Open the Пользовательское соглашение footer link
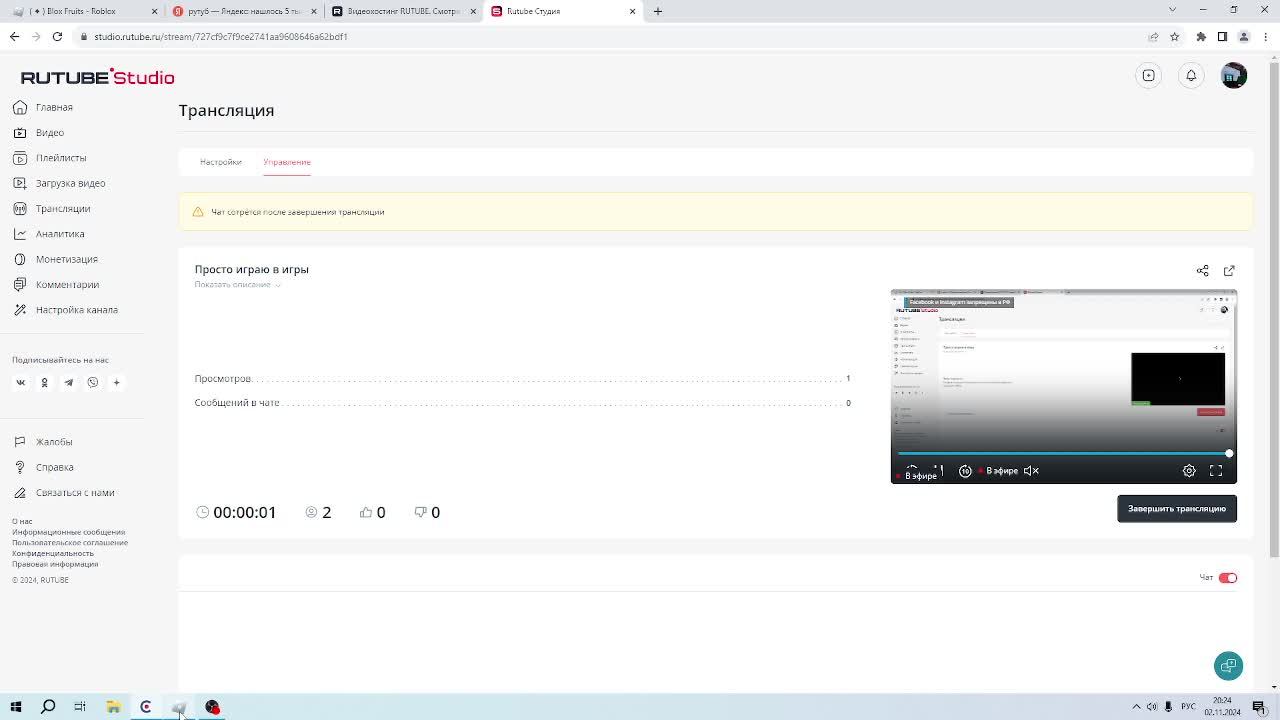This screenshot has width=1280, height=720. pyautogui.click(x=70, y=543)
